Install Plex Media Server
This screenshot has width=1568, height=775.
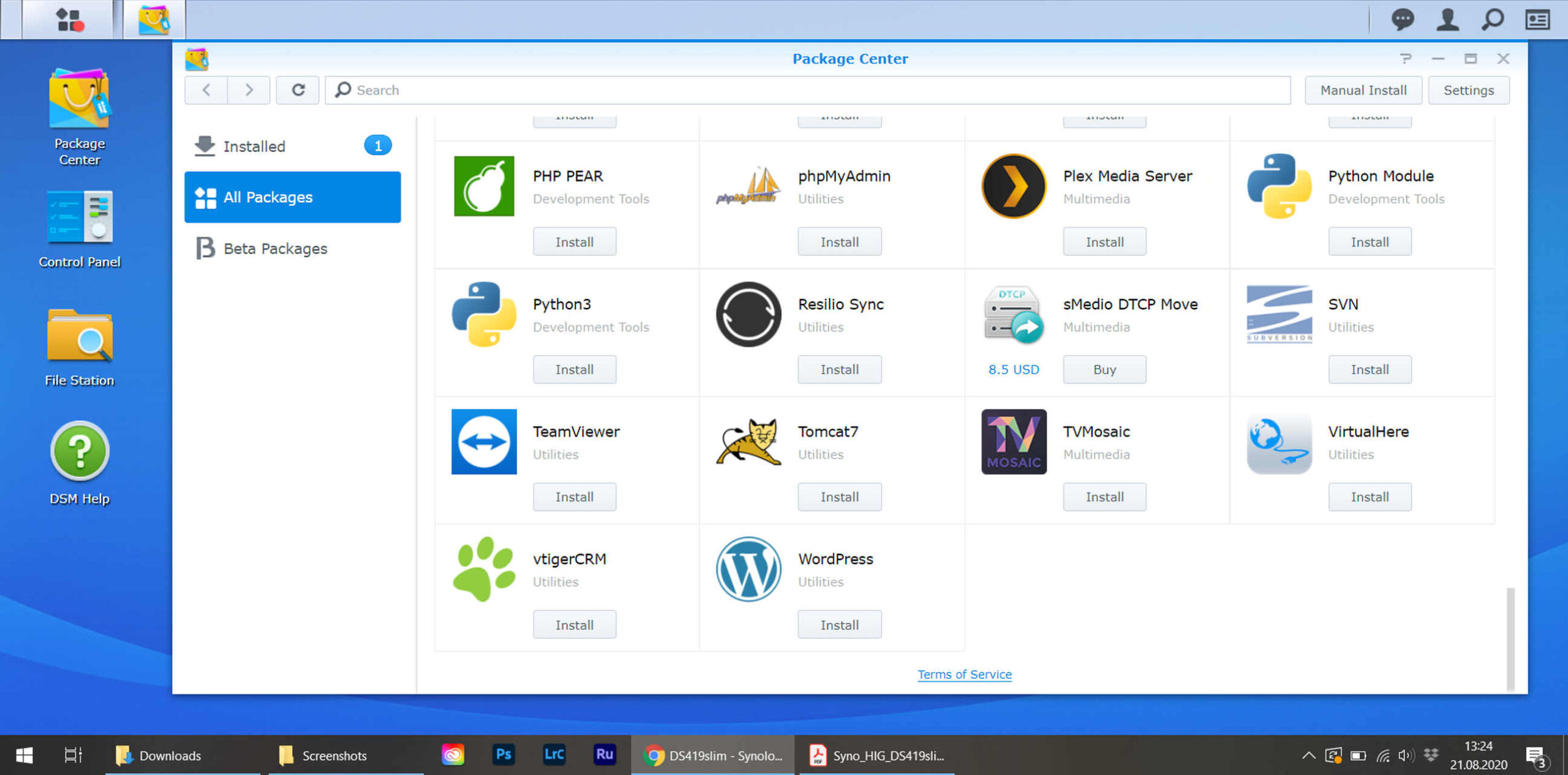click(1104, 242)
